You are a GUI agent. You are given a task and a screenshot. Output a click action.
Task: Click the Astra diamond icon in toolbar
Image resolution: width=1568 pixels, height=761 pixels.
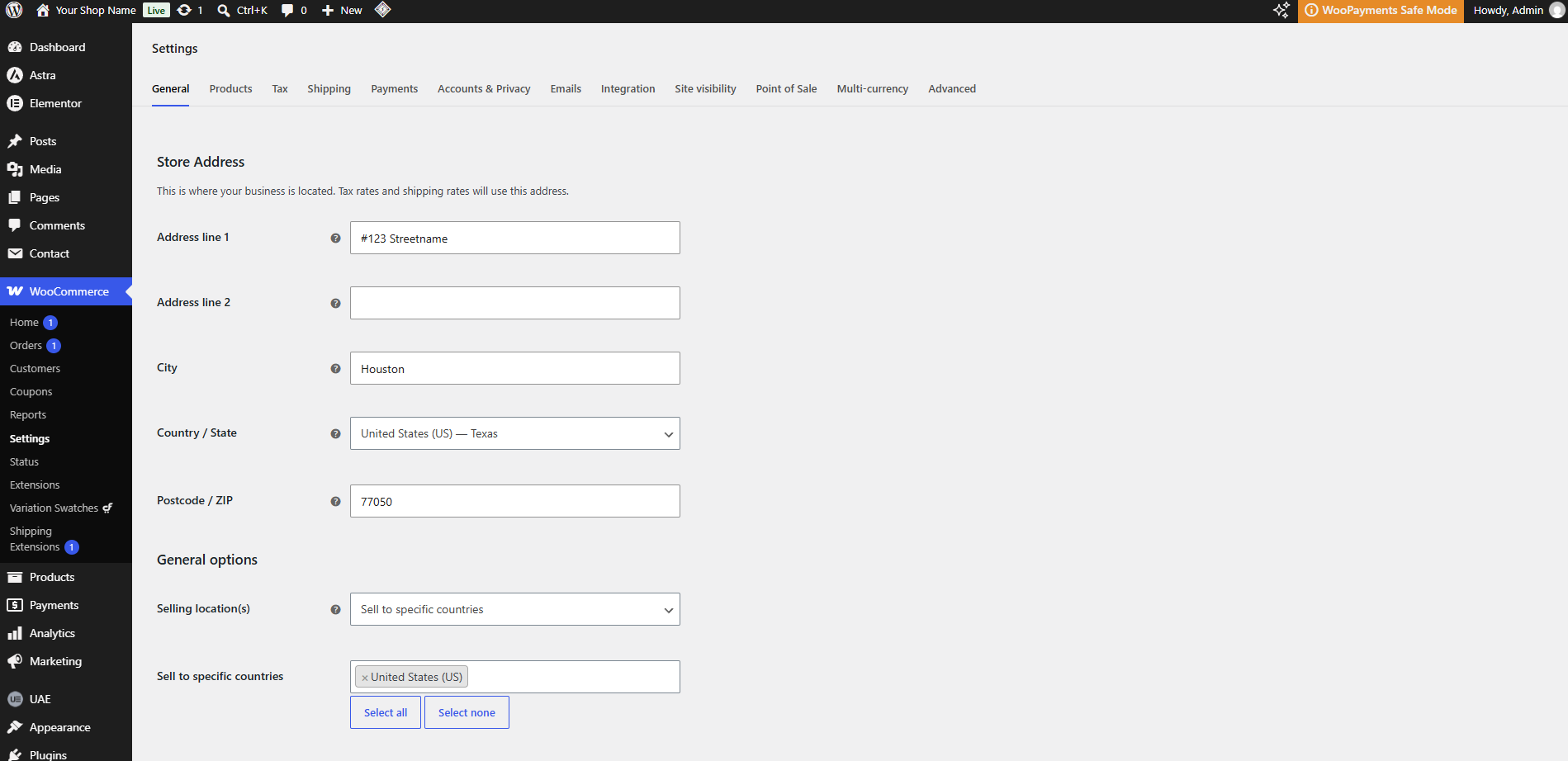point(382,10)
